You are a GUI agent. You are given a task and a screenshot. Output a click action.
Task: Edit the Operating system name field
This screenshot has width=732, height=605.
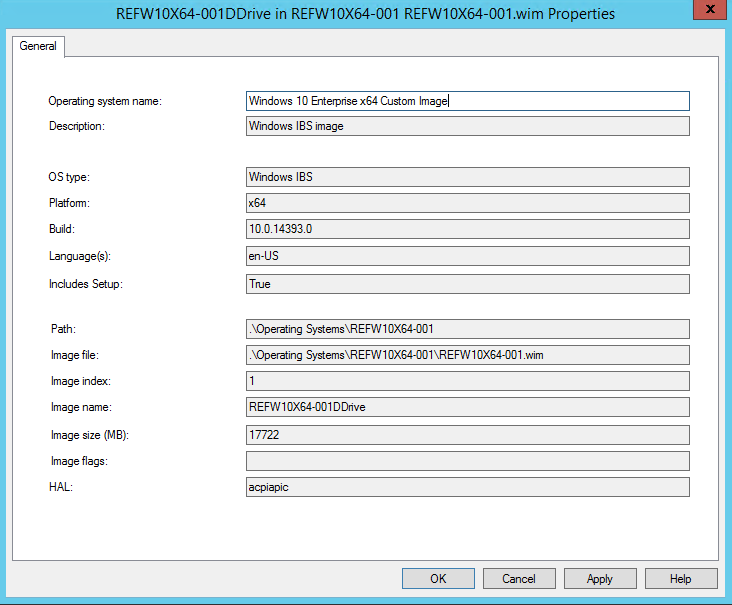[x=467, y=101]
